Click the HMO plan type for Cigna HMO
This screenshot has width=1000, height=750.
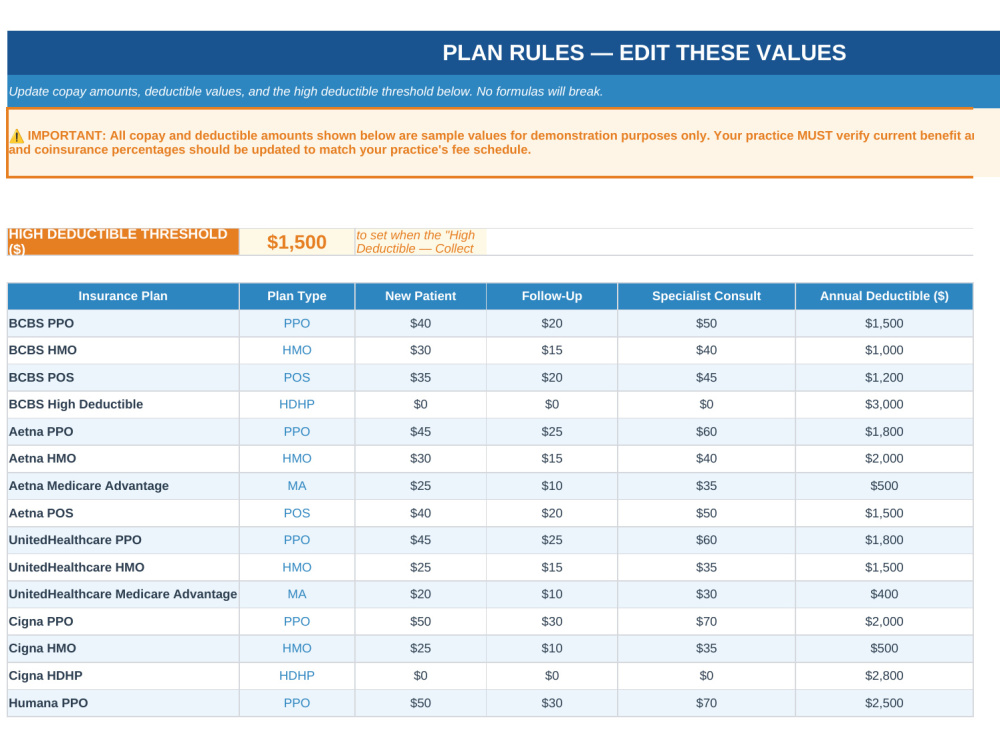(x=297, y=649)
